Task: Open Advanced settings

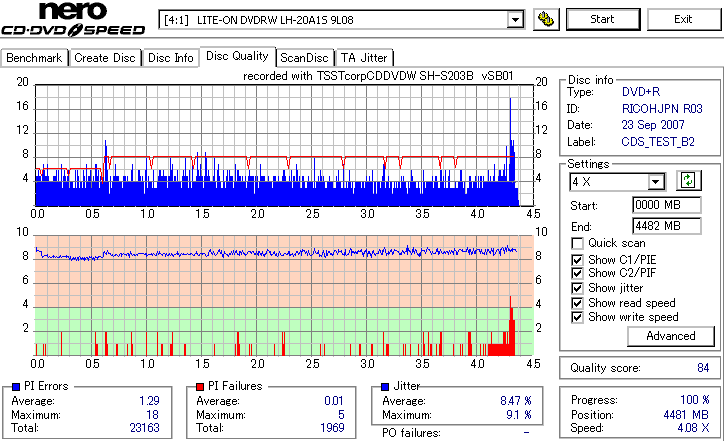Action: pyautogui.click(x=670, y=336)
